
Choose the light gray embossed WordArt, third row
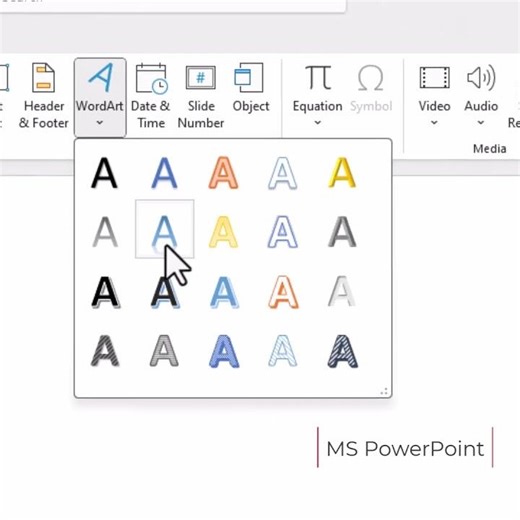click(342, 291)
